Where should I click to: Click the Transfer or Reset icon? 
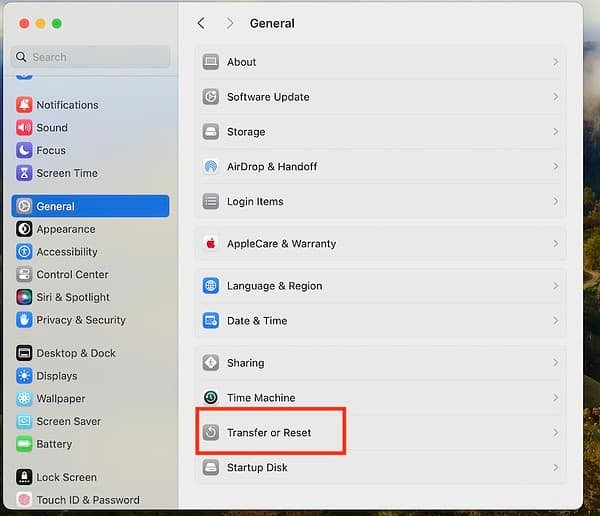(210, 432)
